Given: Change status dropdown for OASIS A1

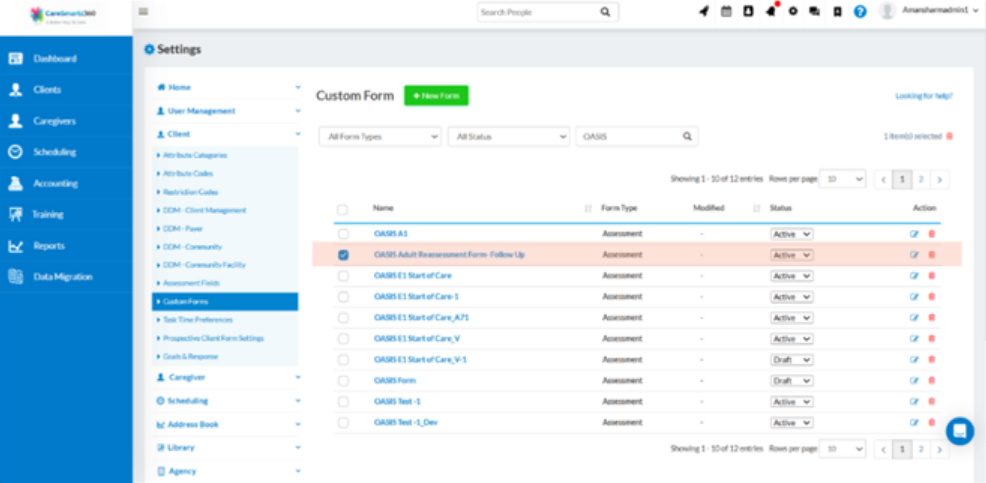Looking at the screenshot, I should coord(792,234).
